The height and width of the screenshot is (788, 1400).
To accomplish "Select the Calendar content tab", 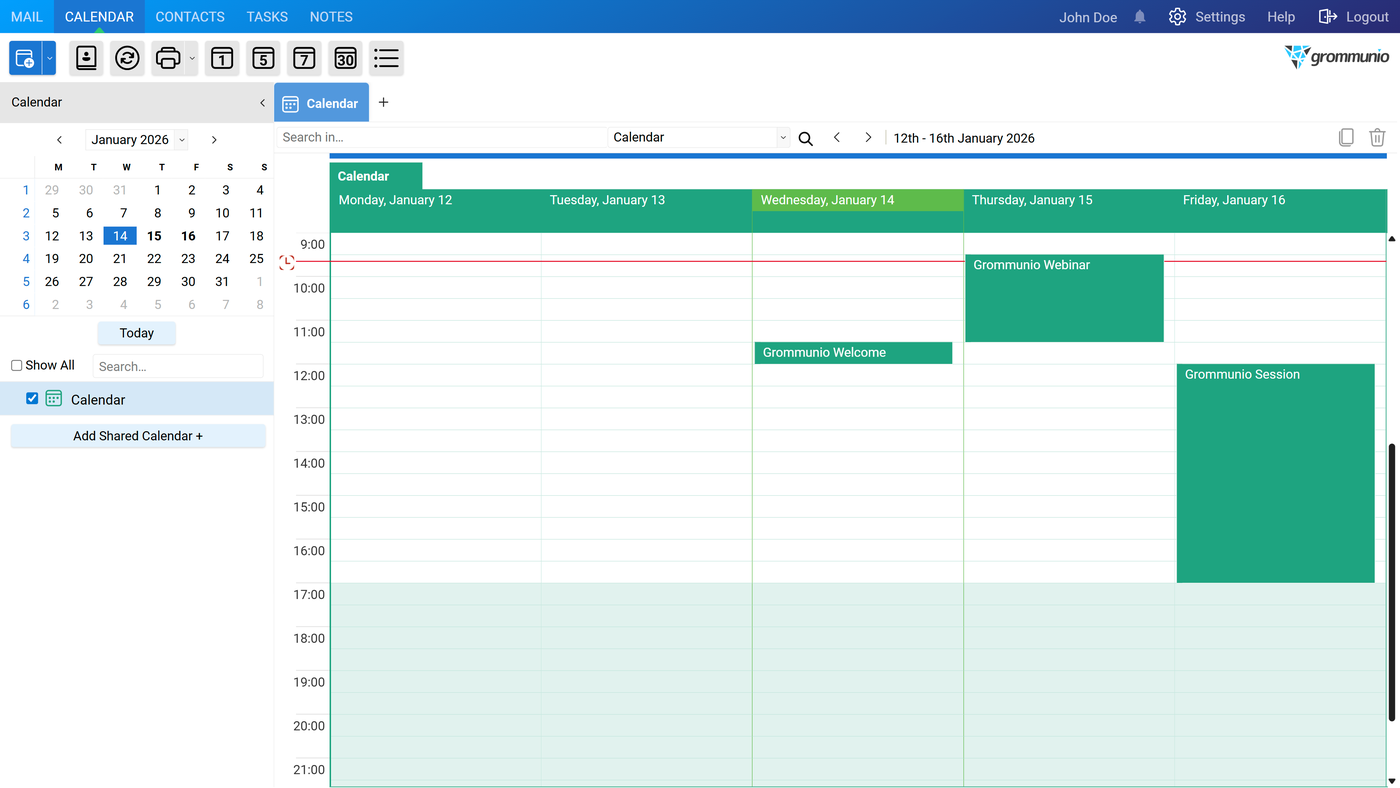I will [x=321, y=103].
